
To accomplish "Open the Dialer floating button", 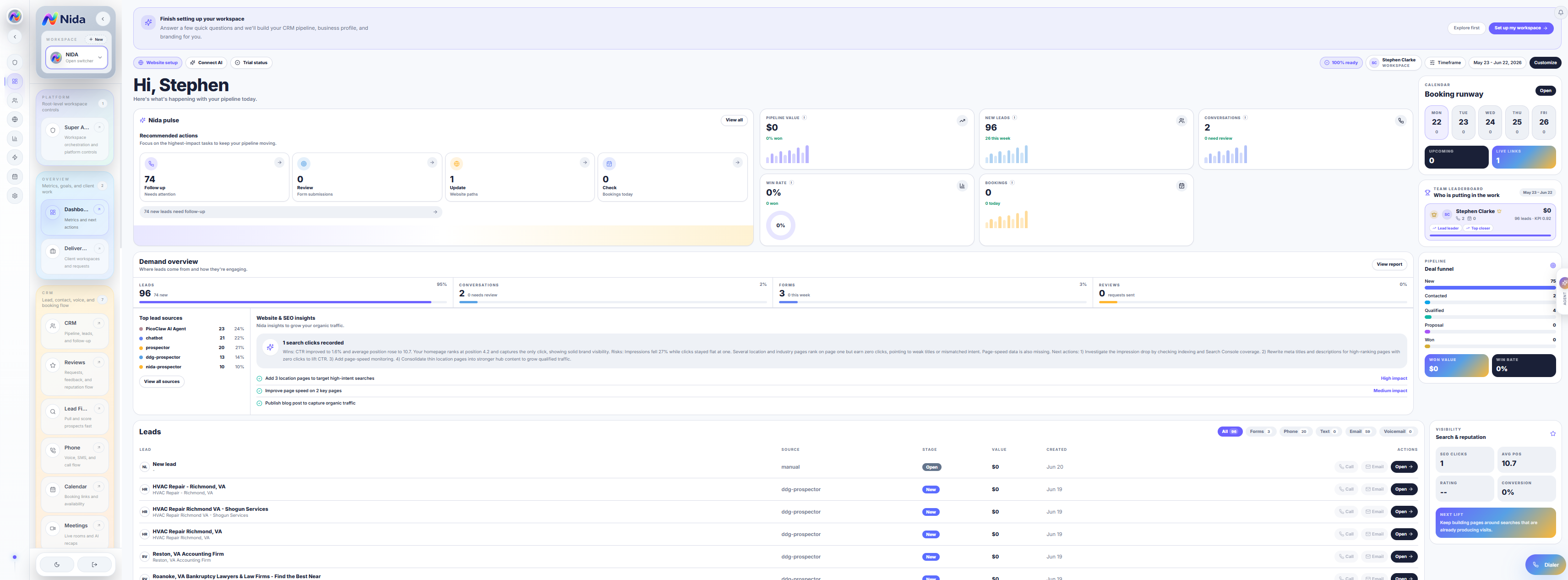I will pyautogui.click(x=1546, y=565).
